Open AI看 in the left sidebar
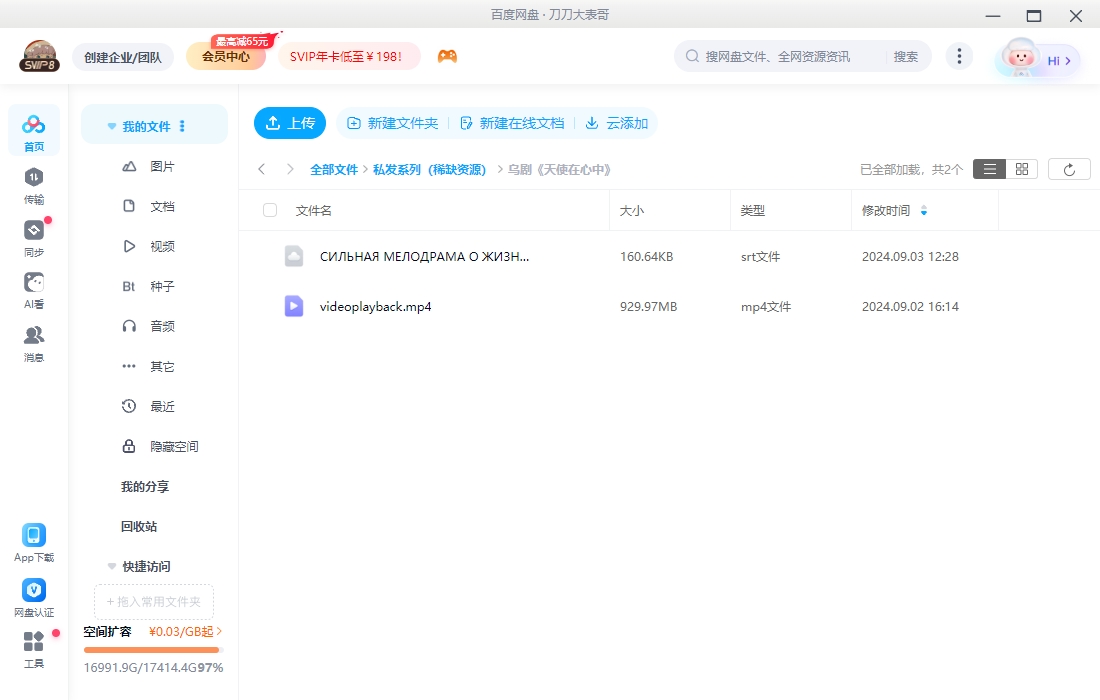This screenshot has height=700, width=1100. click(33, 290)
